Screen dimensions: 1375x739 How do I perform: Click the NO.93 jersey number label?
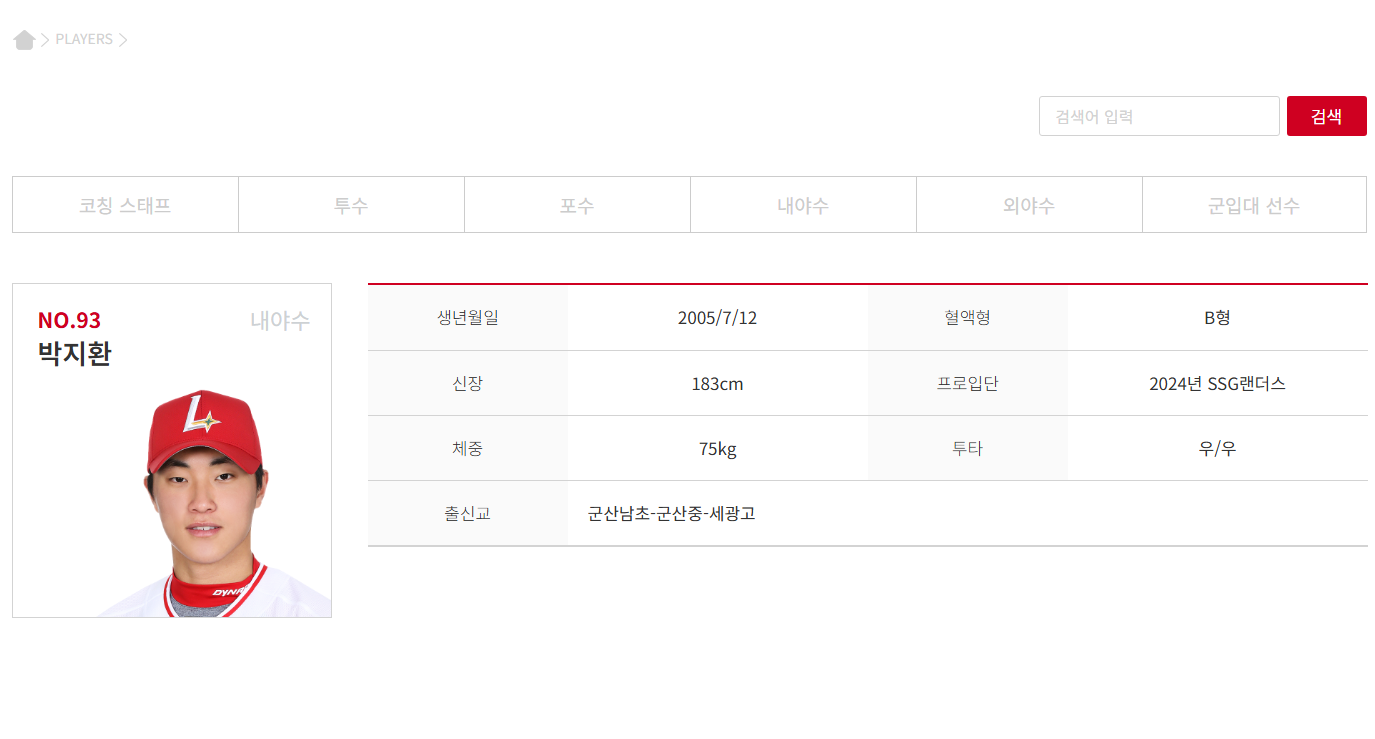pos(68,320)
